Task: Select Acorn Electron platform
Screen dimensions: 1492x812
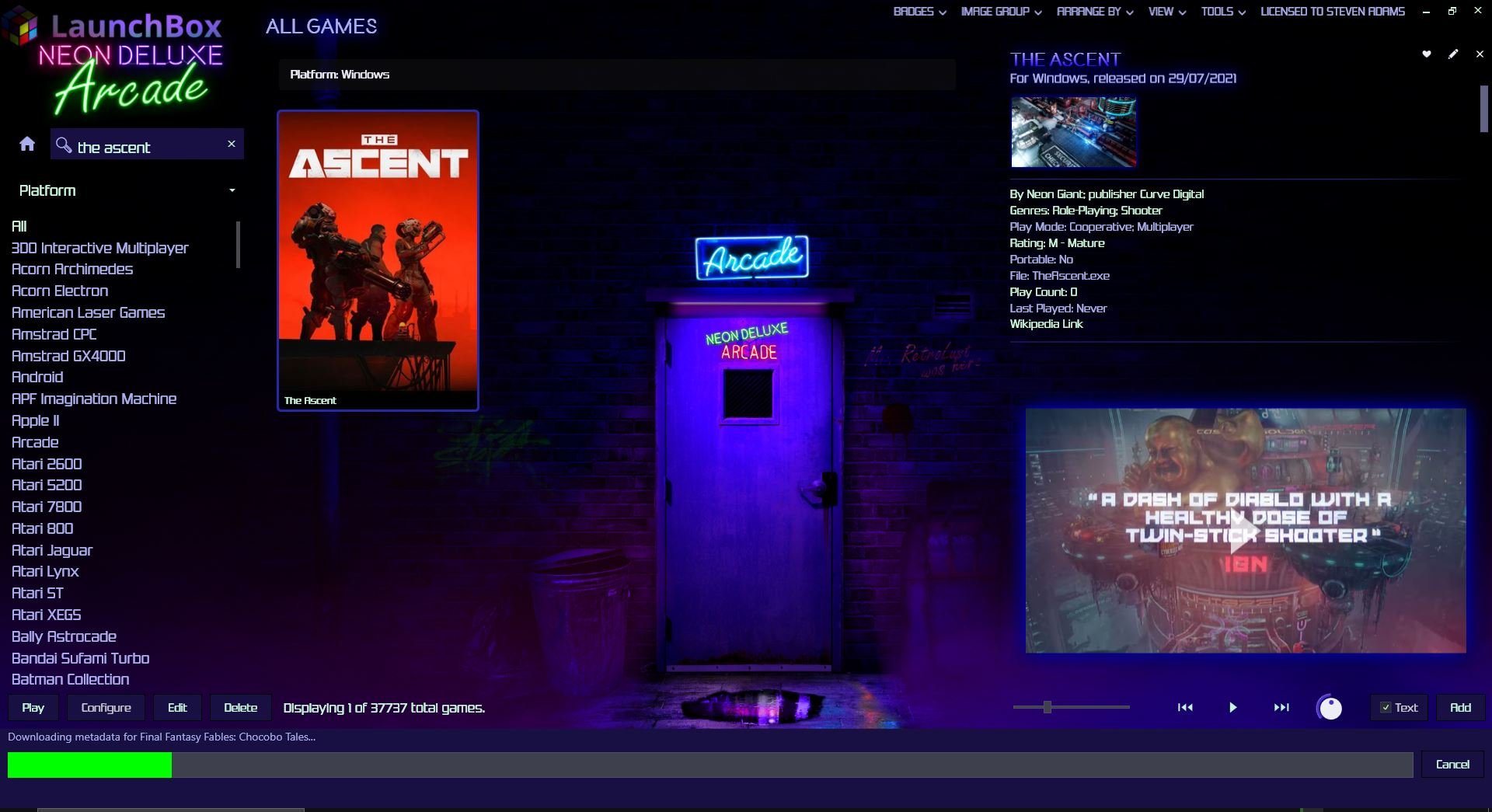Action: click(x=60, y=291)
